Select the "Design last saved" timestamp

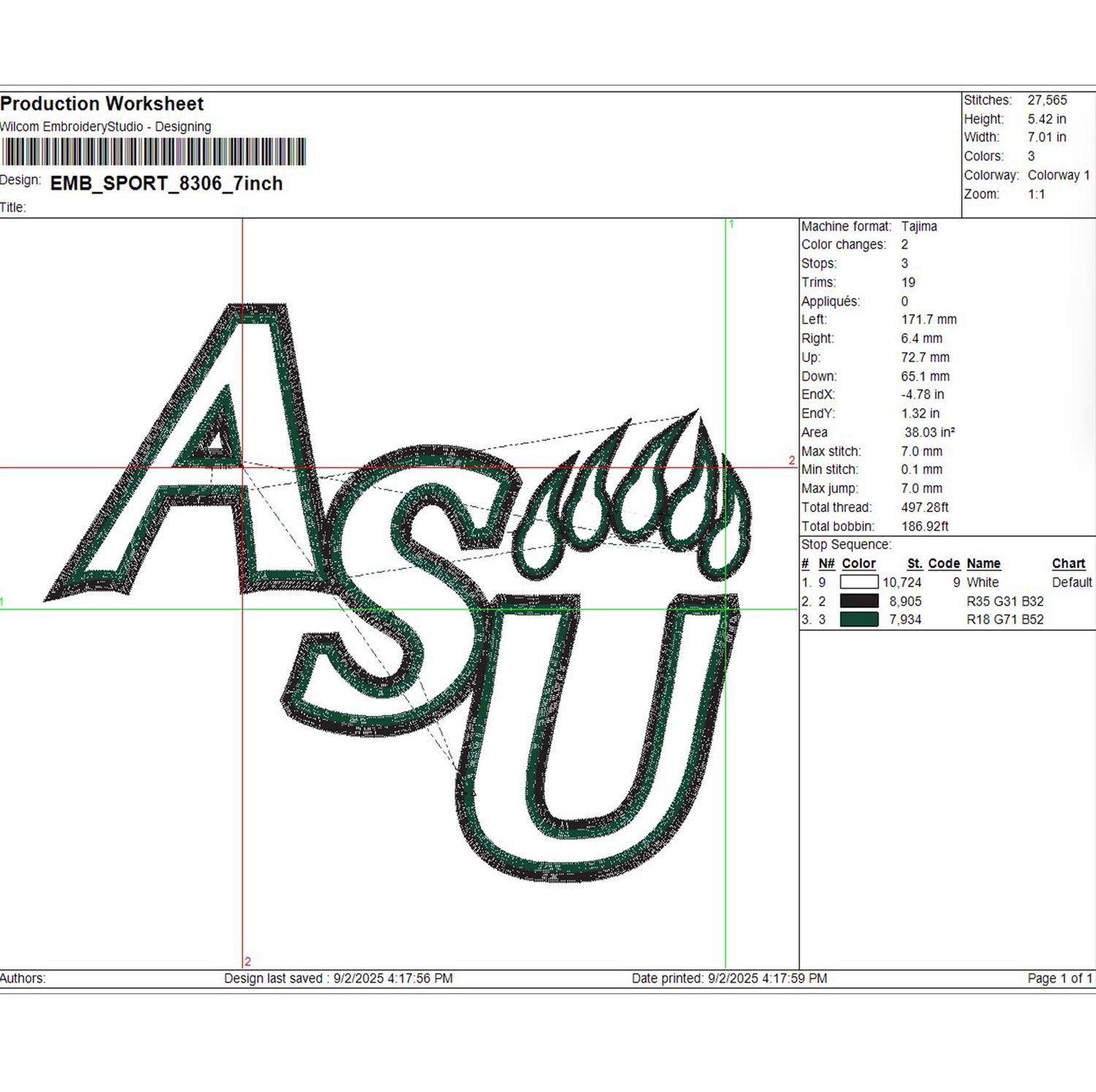pyautogui.click(x=338, y=979)
